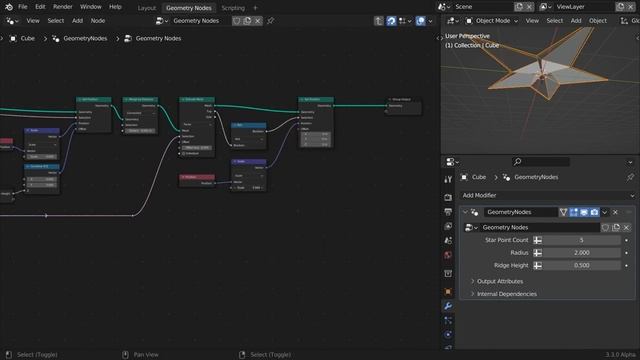The width and height of the screenshot is (640, 360).
Task: Toggle modifier edit mode display
Action: pos(574,212)
